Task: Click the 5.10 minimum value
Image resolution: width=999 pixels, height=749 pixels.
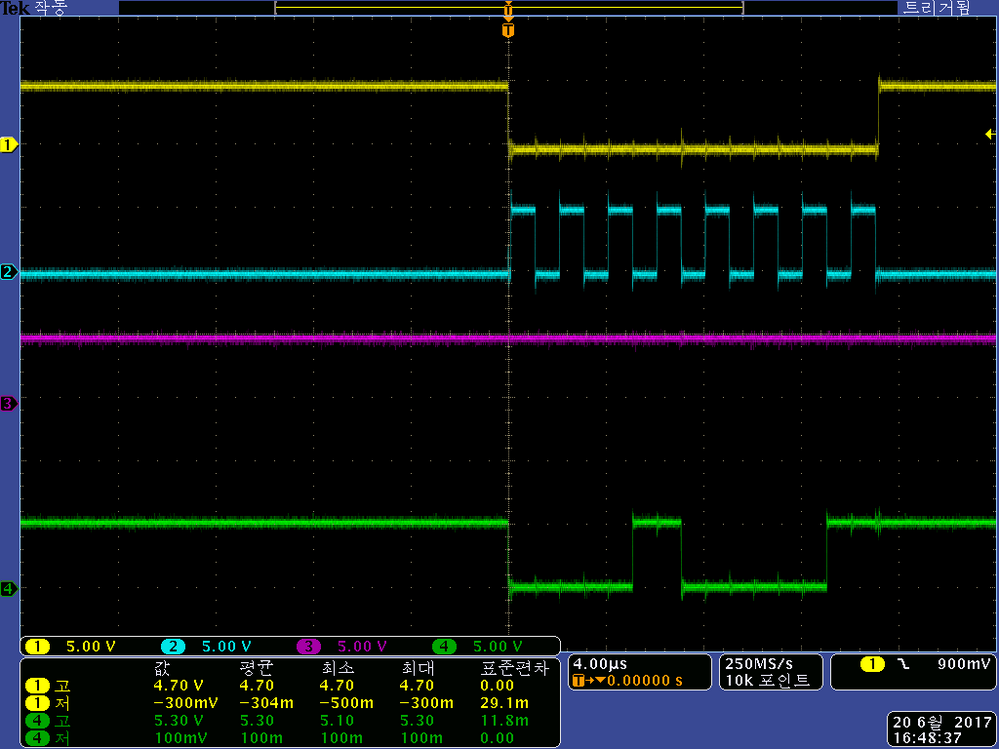Action: (338, 721)
